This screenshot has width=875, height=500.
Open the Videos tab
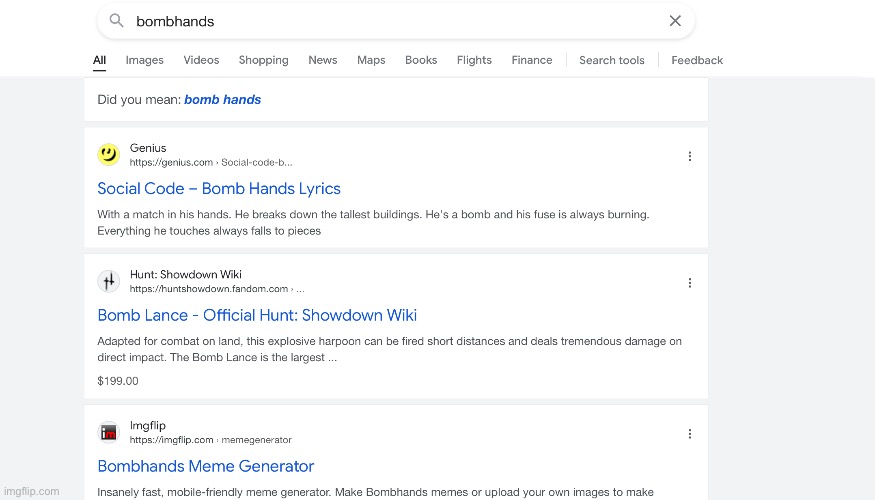point(201,60)
